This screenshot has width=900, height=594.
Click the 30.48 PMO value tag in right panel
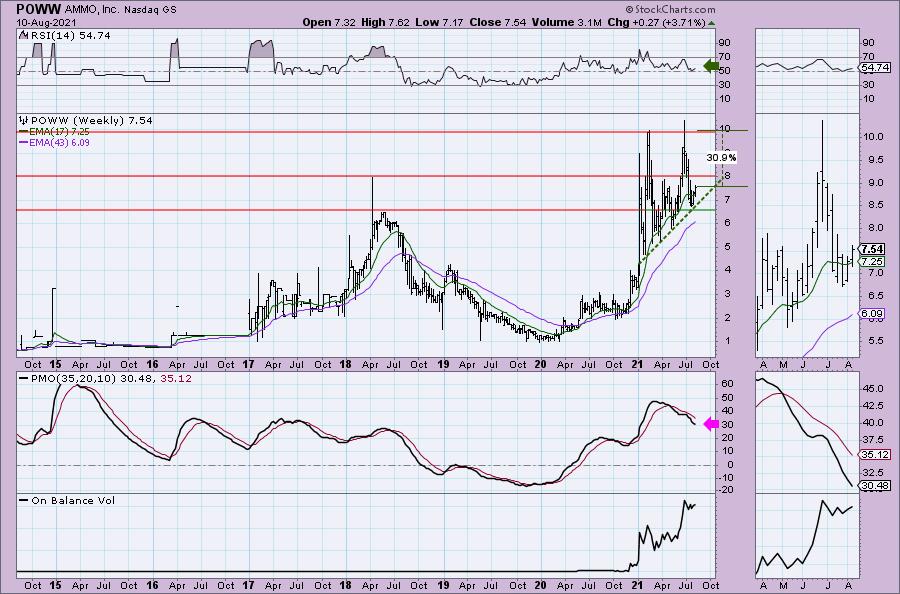click(875, 486)
